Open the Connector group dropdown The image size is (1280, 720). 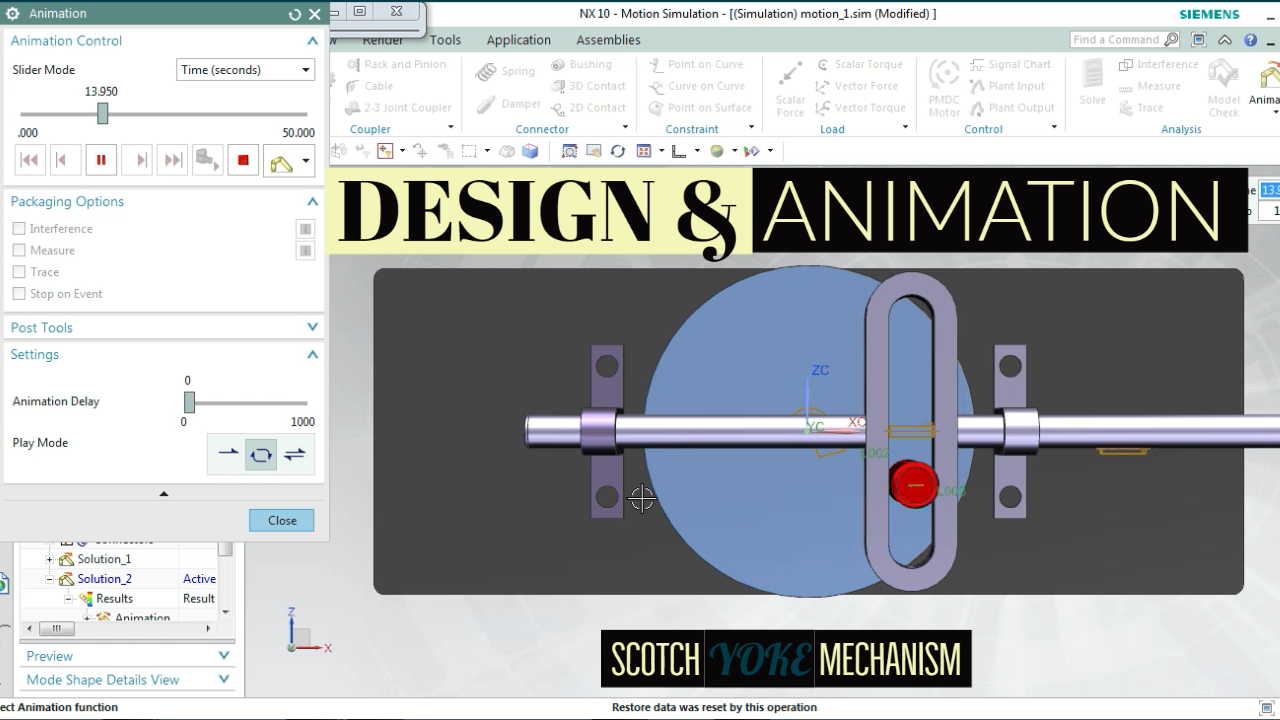(x=625, y=127)
